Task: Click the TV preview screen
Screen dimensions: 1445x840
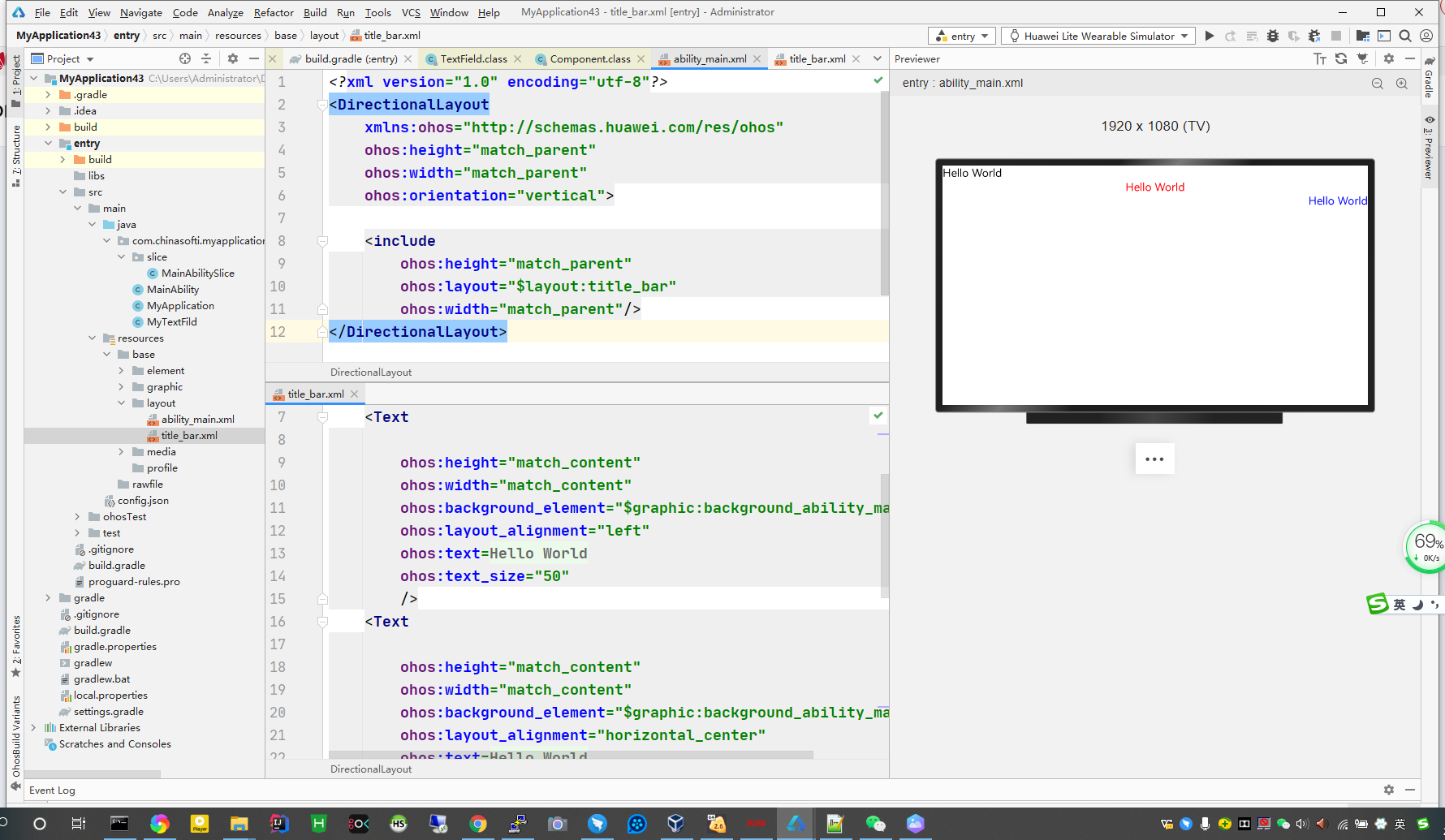Action: (1154, 286)
